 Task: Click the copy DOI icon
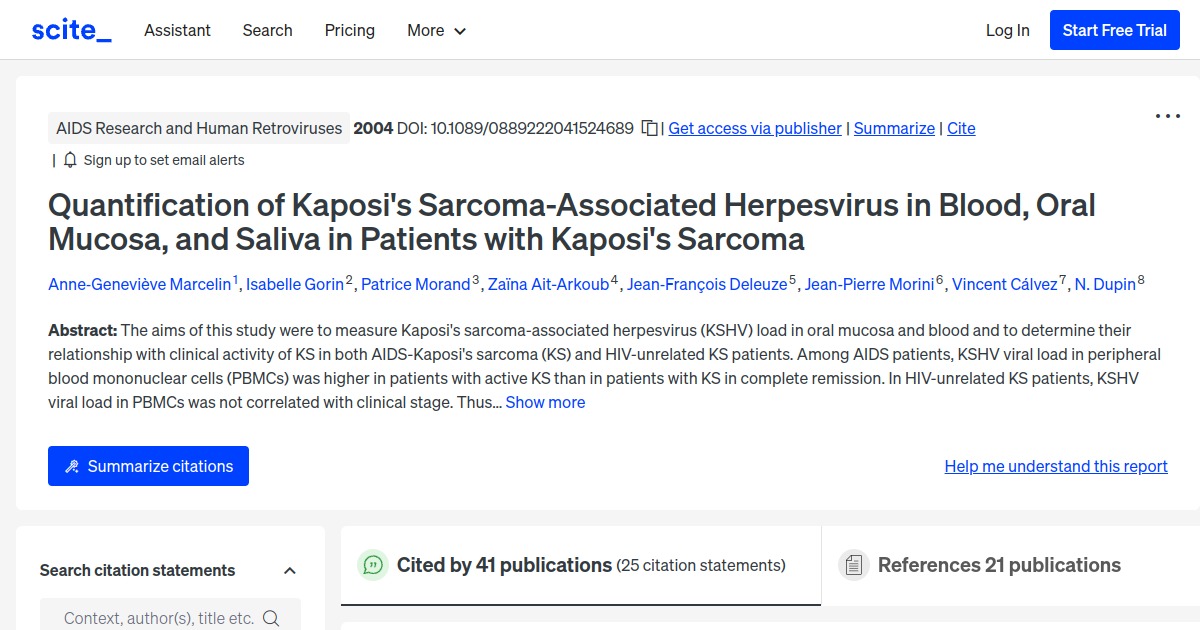650,128
